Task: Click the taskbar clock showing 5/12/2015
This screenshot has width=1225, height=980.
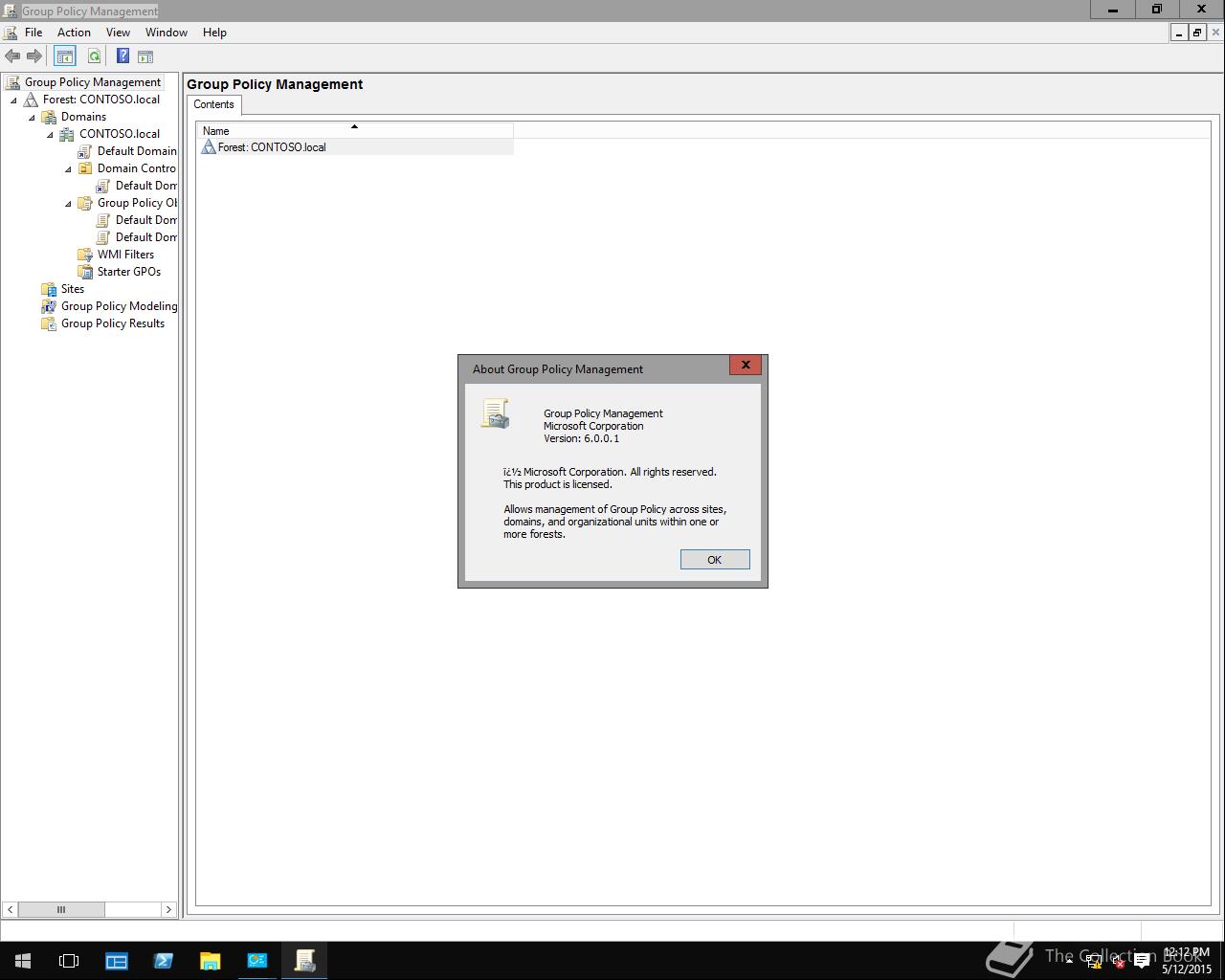Action: [1187, 961]
